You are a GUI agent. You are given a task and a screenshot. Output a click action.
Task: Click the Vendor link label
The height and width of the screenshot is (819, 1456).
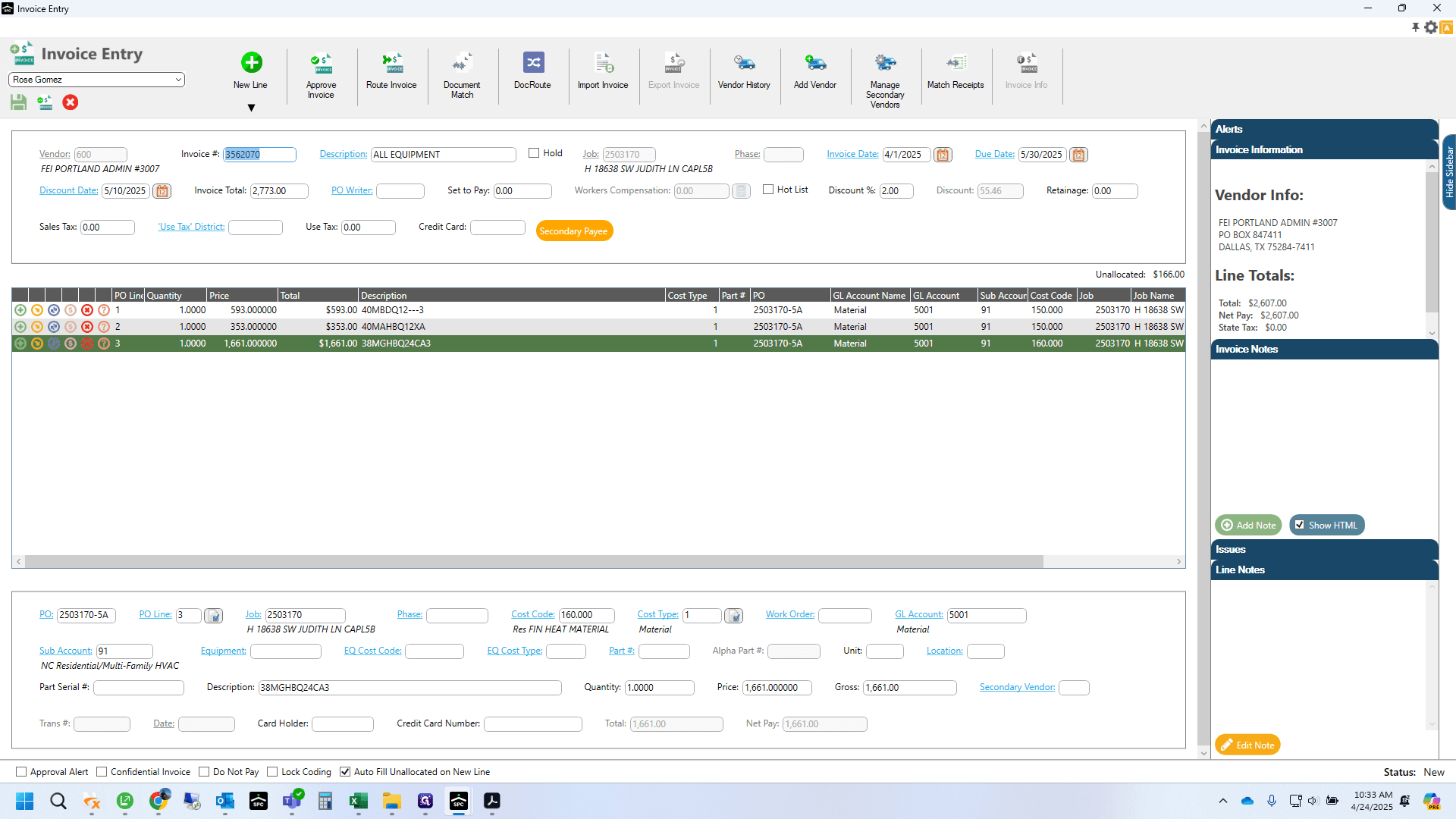point(55,154)
